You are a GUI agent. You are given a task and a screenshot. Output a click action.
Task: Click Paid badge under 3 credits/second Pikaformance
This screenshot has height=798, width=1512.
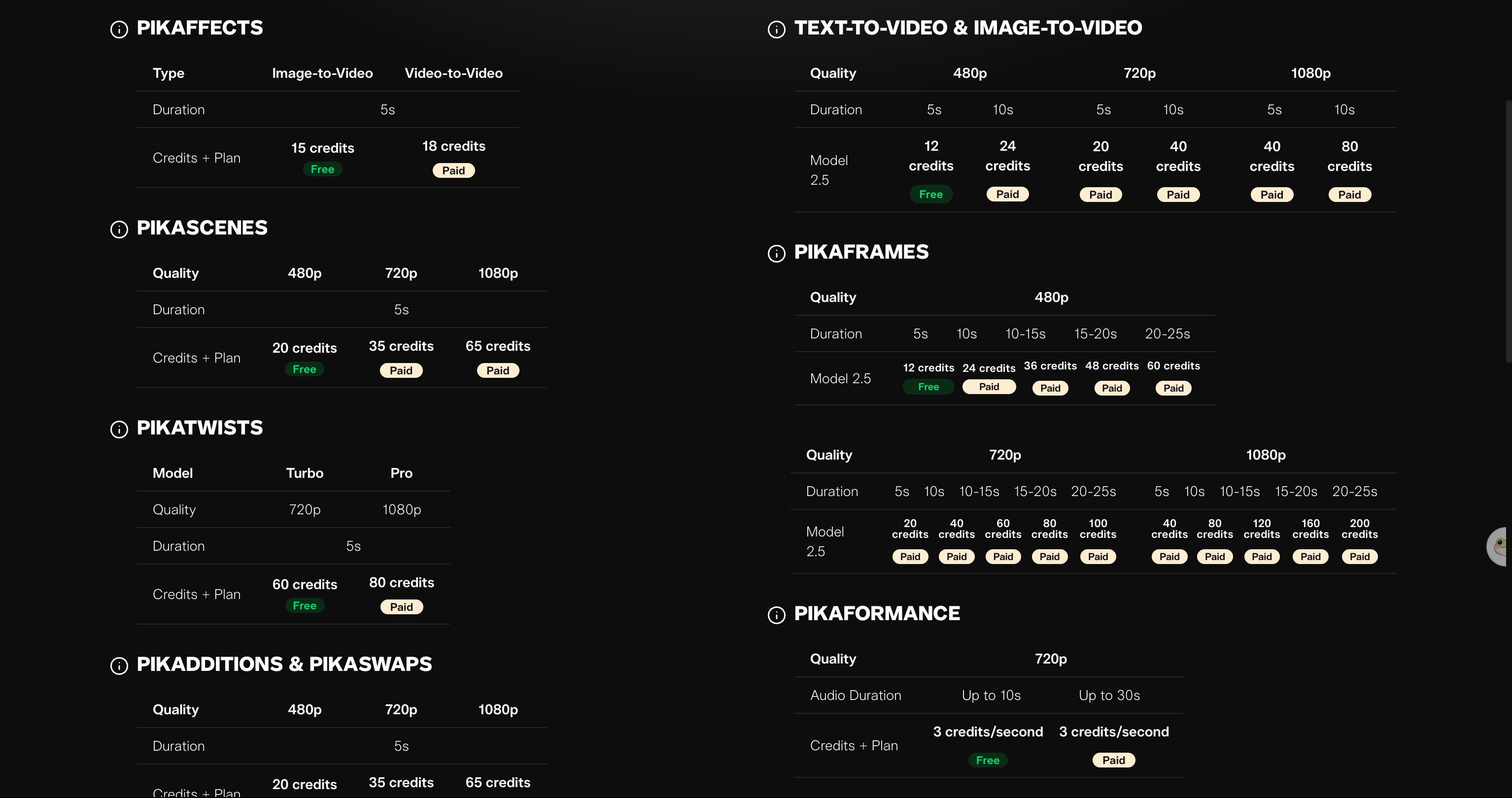point(1113,760)
